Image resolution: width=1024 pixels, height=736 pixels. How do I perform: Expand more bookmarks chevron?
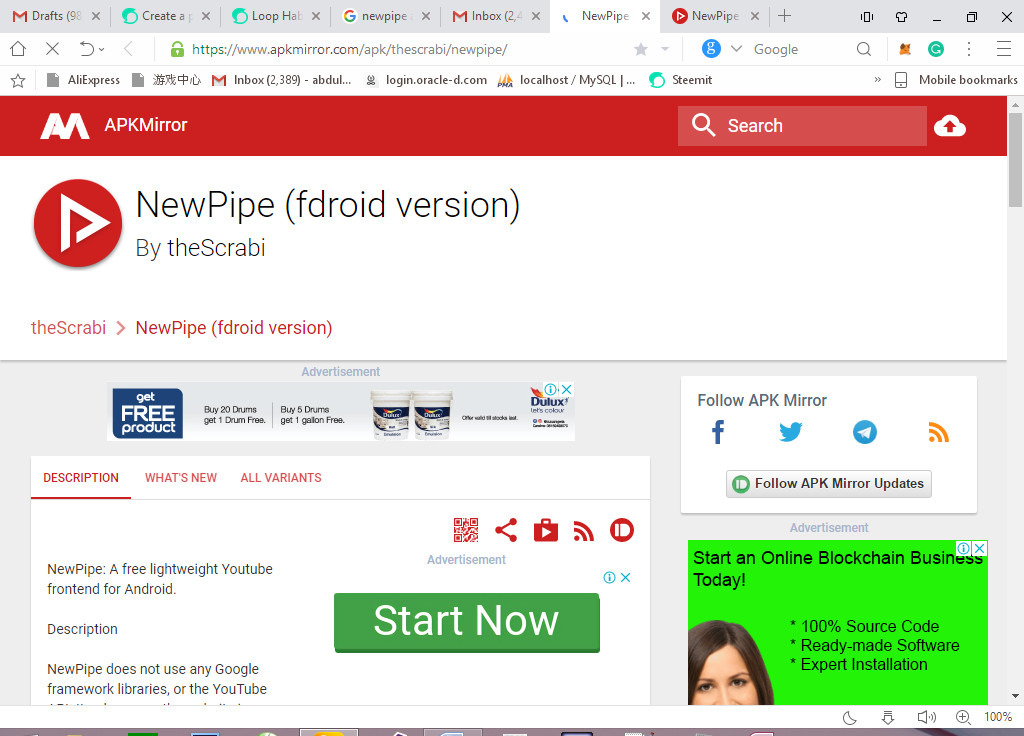pyautogui.click(x=878, y=80)
